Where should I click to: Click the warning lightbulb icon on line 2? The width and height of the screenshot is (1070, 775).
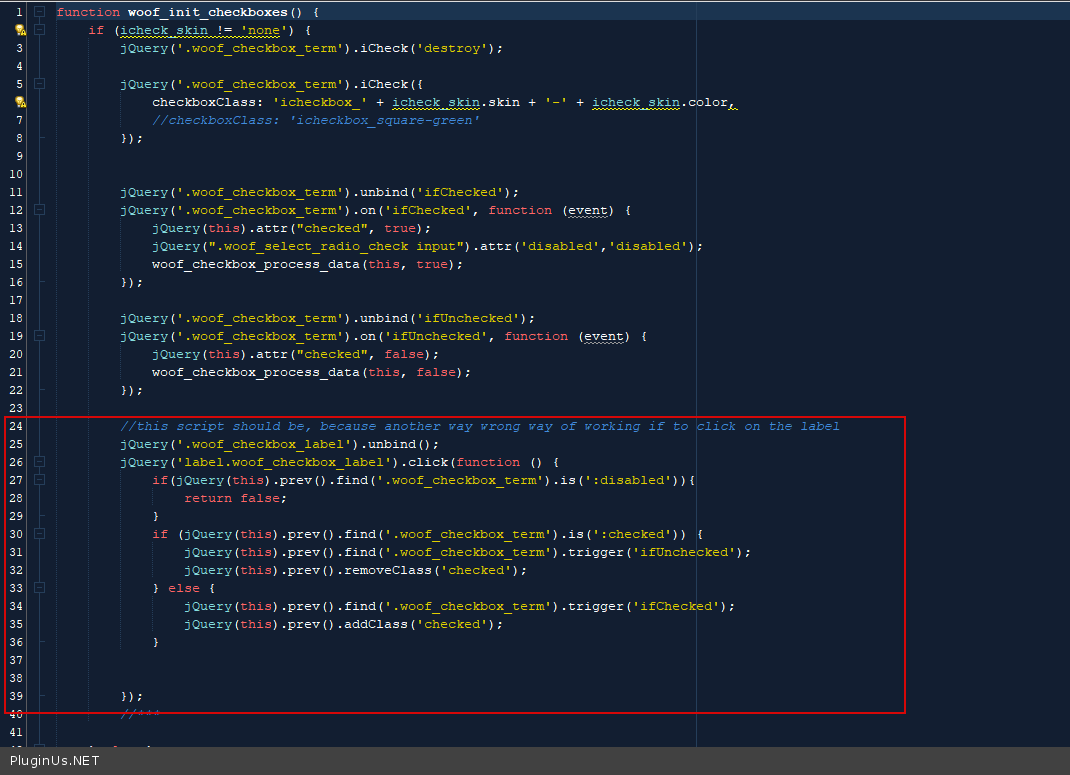(19, 30)
